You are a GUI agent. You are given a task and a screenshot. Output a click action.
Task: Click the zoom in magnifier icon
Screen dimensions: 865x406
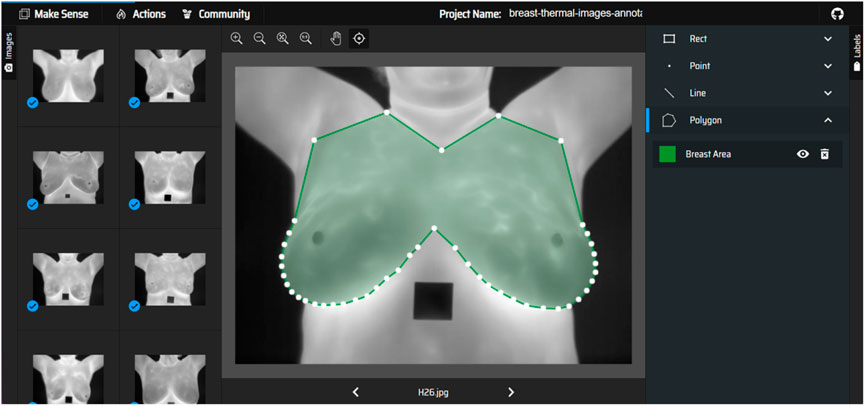click(237, 38)
